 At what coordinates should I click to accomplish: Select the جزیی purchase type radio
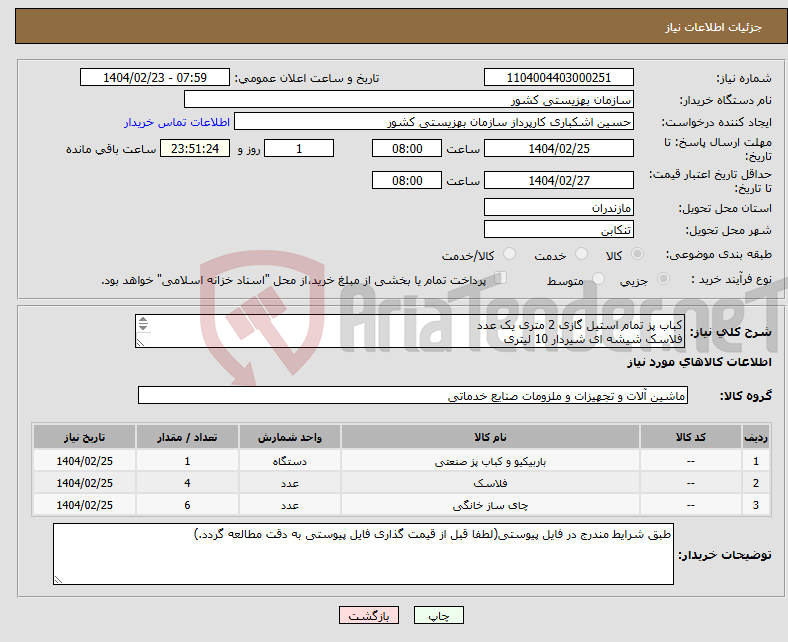[x=663, y=279]
